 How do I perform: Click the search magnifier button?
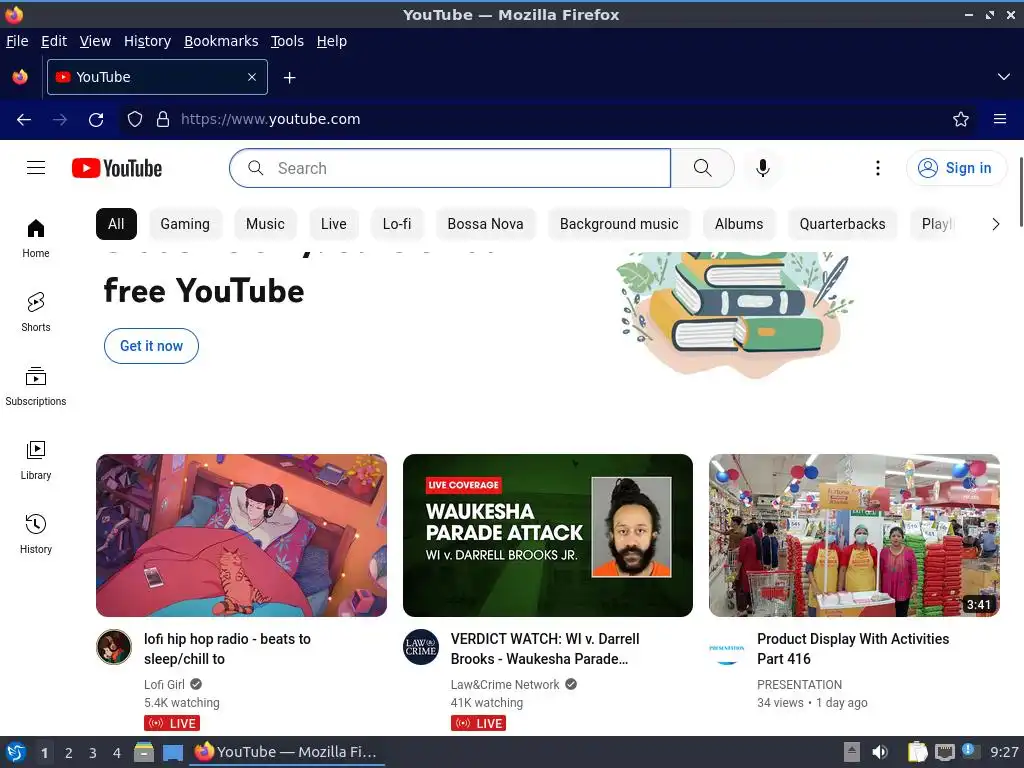[x=703, y=168]
